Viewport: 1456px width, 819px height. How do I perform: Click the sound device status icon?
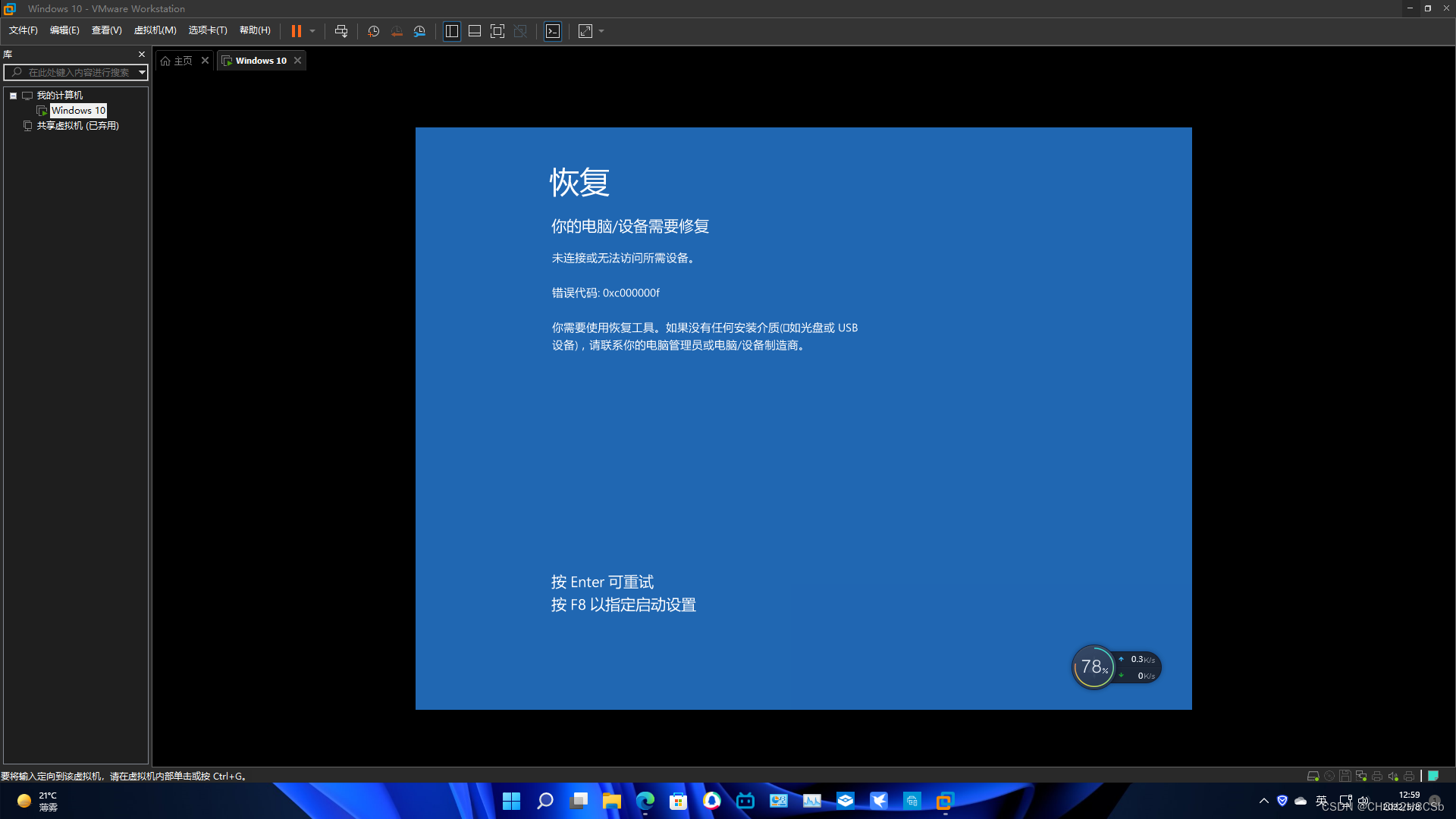pyautogui.click(x=1393, y=776)
